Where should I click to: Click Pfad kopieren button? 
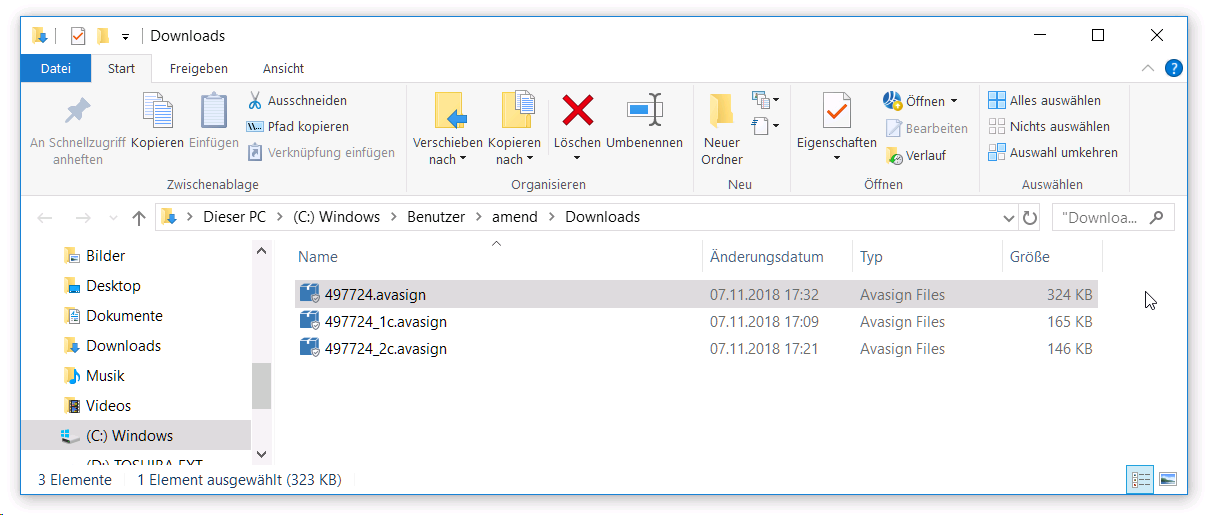point(298,127)
